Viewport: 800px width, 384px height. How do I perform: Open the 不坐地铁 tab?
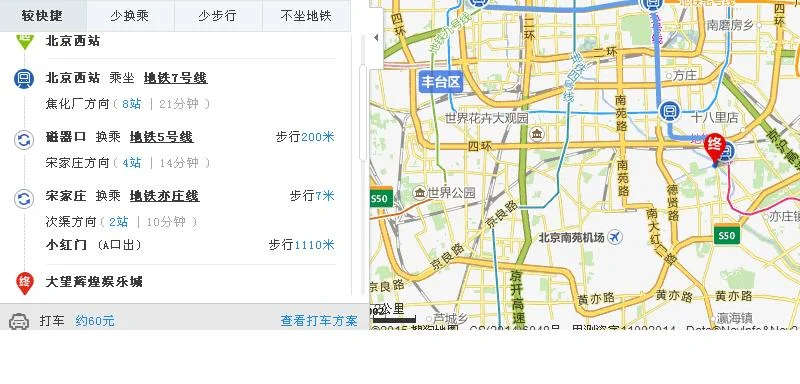[306, 16]
